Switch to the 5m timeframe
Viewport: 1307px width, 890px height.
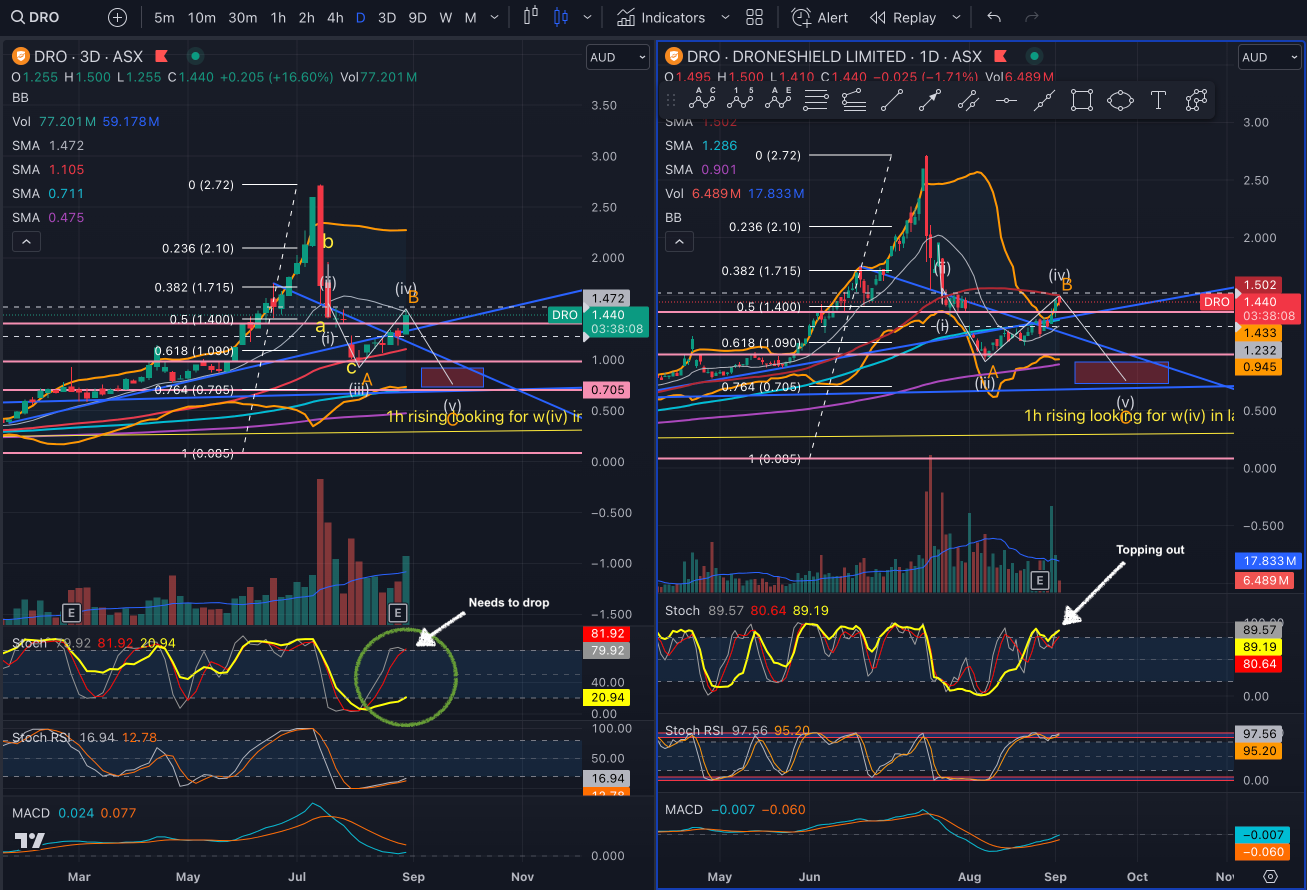click(x=164, y=17)
